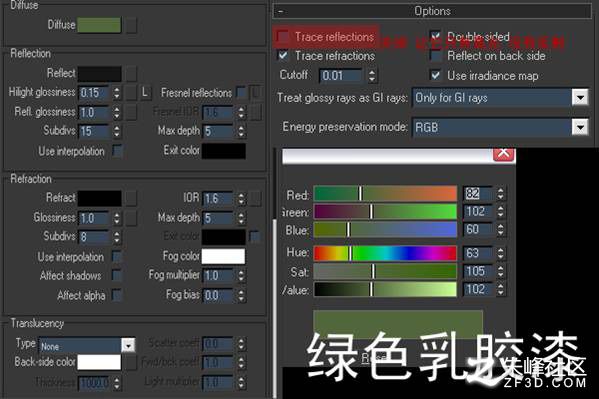Open the Reflect color swatch
Viewport: 599px width, 399px height.
coord(100,74)
